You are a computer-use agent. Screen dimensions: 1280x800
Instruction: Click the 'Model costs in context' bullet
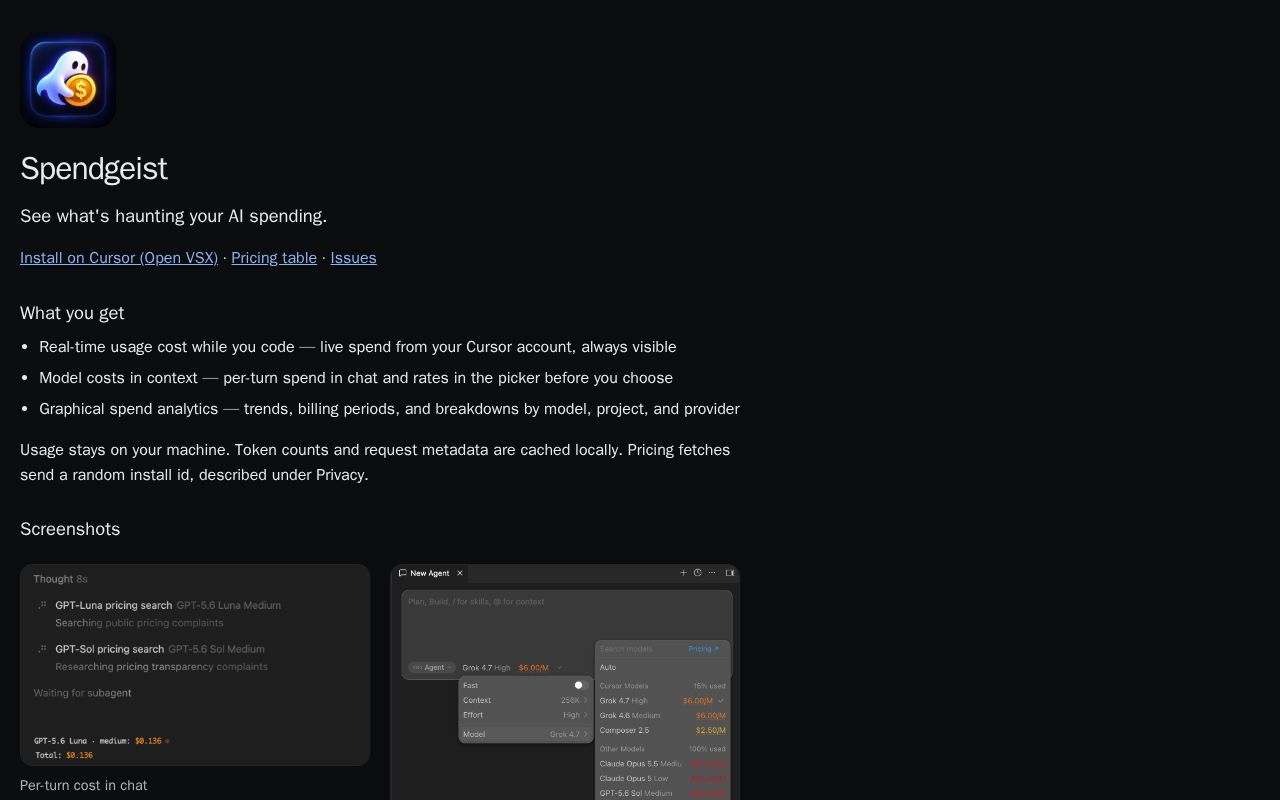pyautogui.click(x=356, y=378)
